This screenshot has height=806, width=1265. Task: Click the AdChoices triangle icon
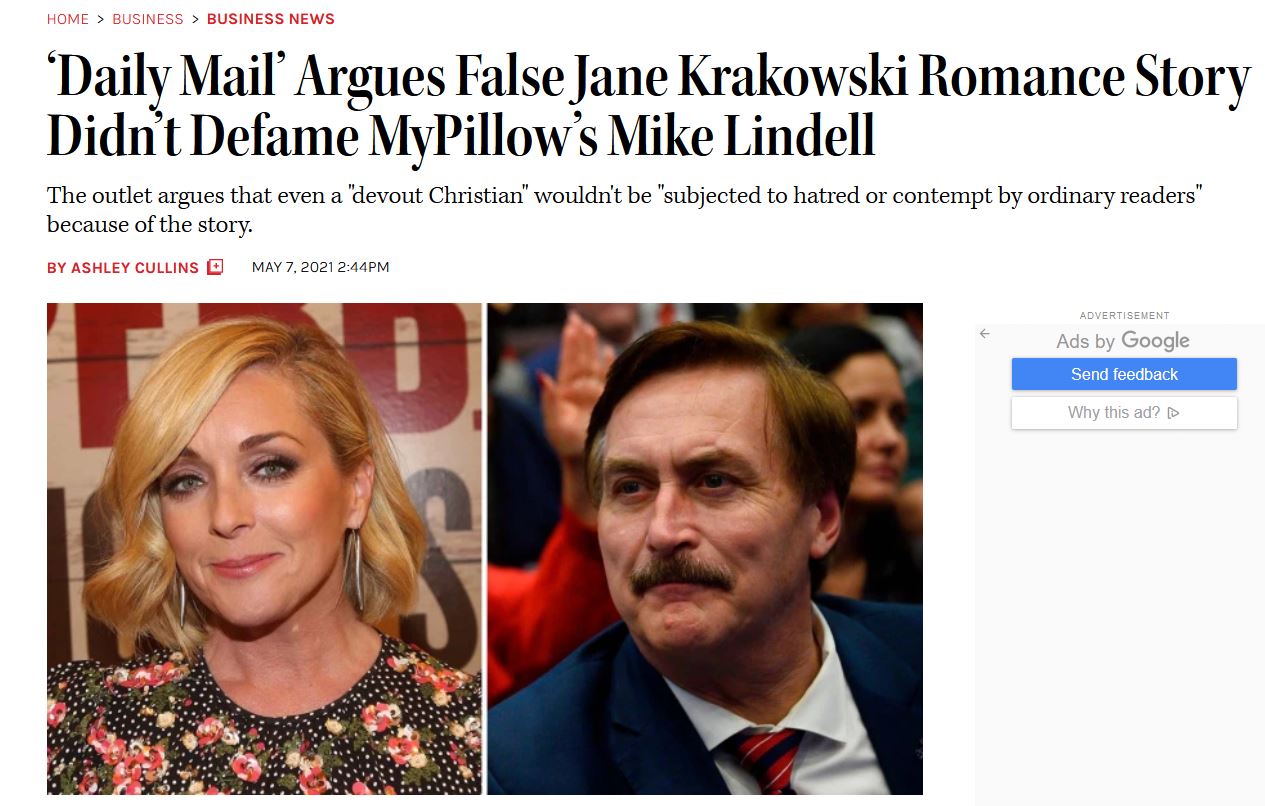[x=1174, y=413]
